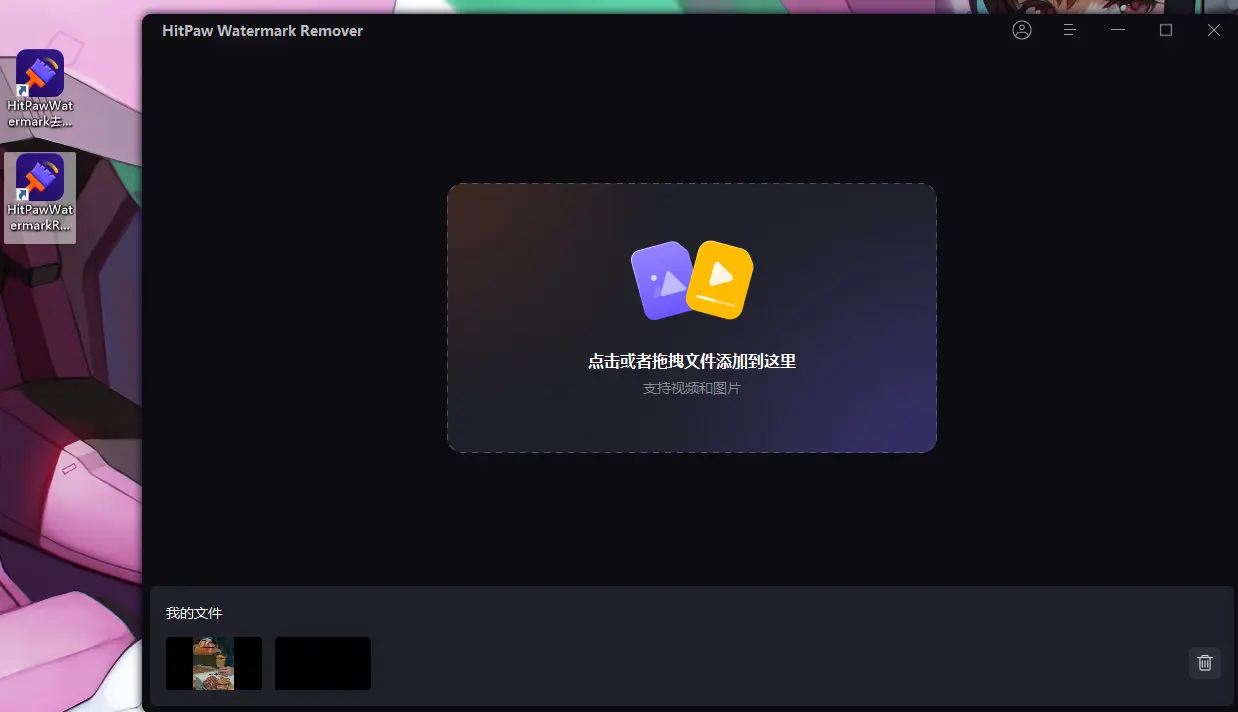Minimize the HitPaw Watermark Remover window
This screenshot has height=712, width=1238.
click(1118, 30)
